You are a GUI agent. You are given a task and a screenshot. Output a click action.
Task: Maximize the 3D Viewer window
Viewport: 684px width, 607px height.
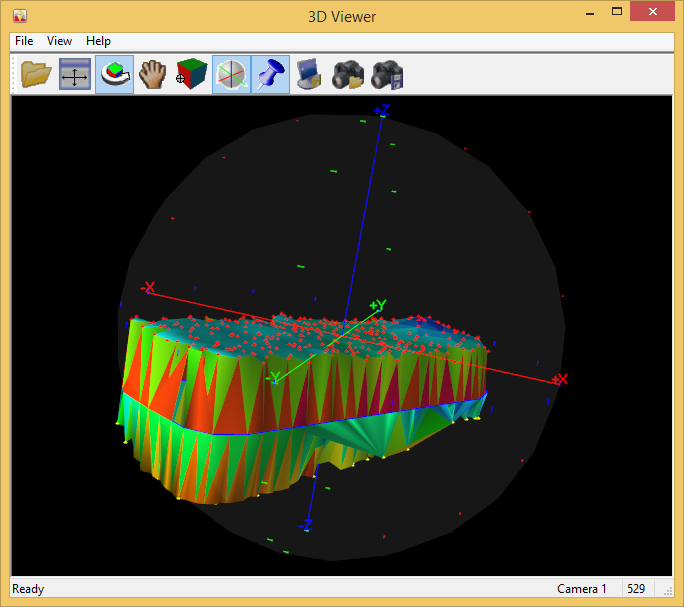pyautogui.click(x=617, y=13)
